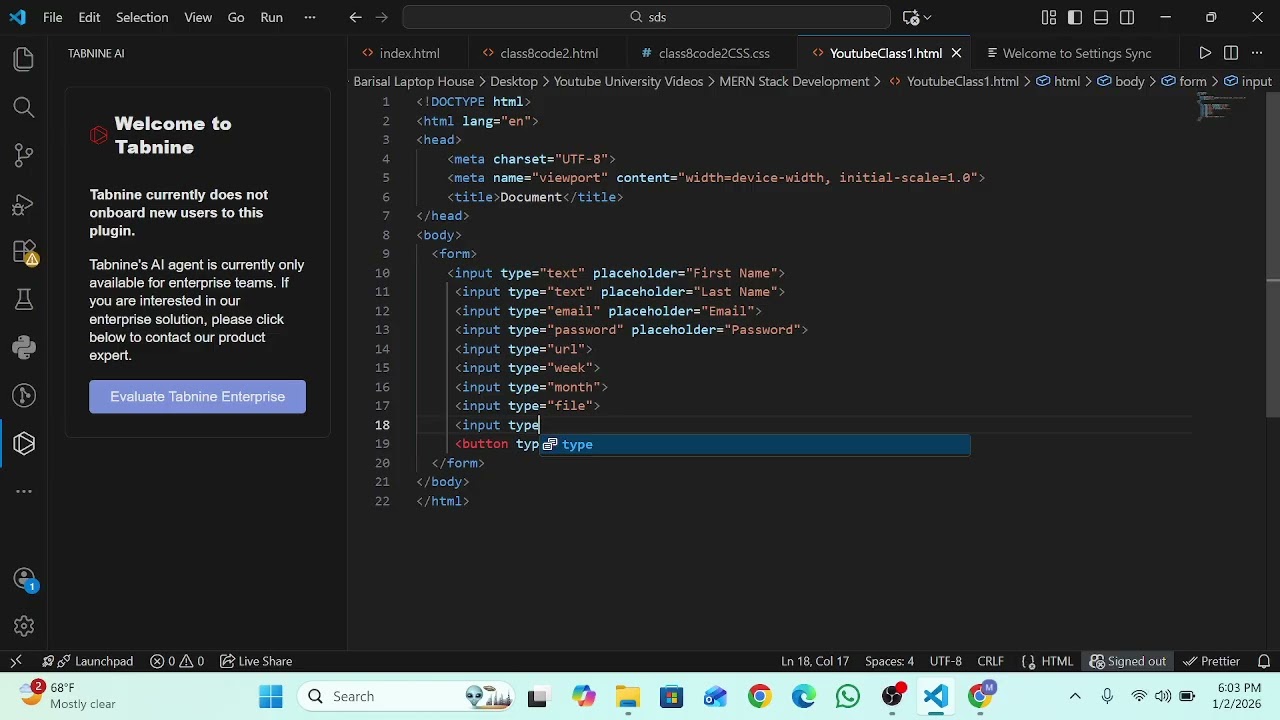Screen dimensions: 1280x720
Task: Open the remote window indicator in status bar
Action: pyautogui.click(x=16, y=661)
